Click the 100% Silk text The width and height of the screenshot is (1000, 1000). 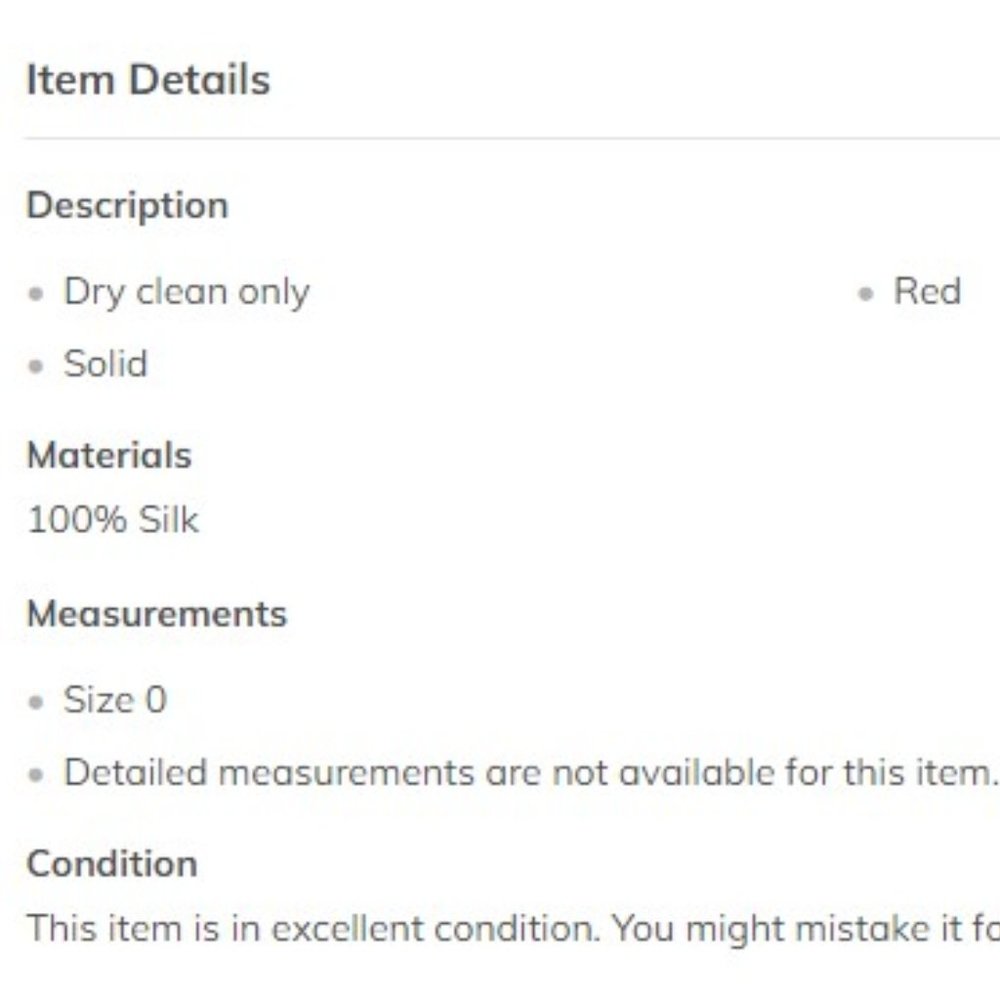pos(113,519)
